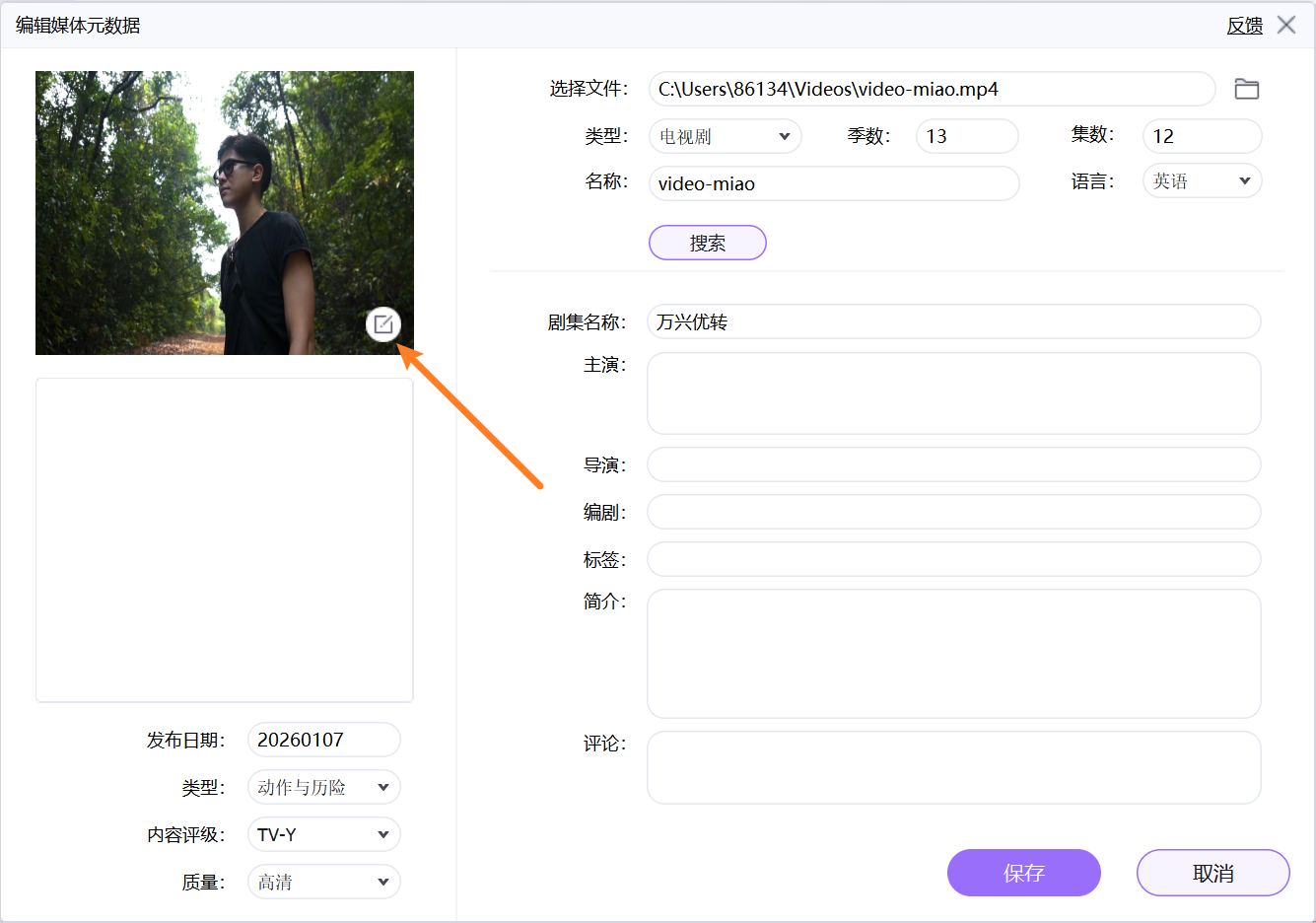The width and height of the screenshot is (1316, 923).
Task: Select the 发布日期 field showing 20260107
Action: pos(323,740)
